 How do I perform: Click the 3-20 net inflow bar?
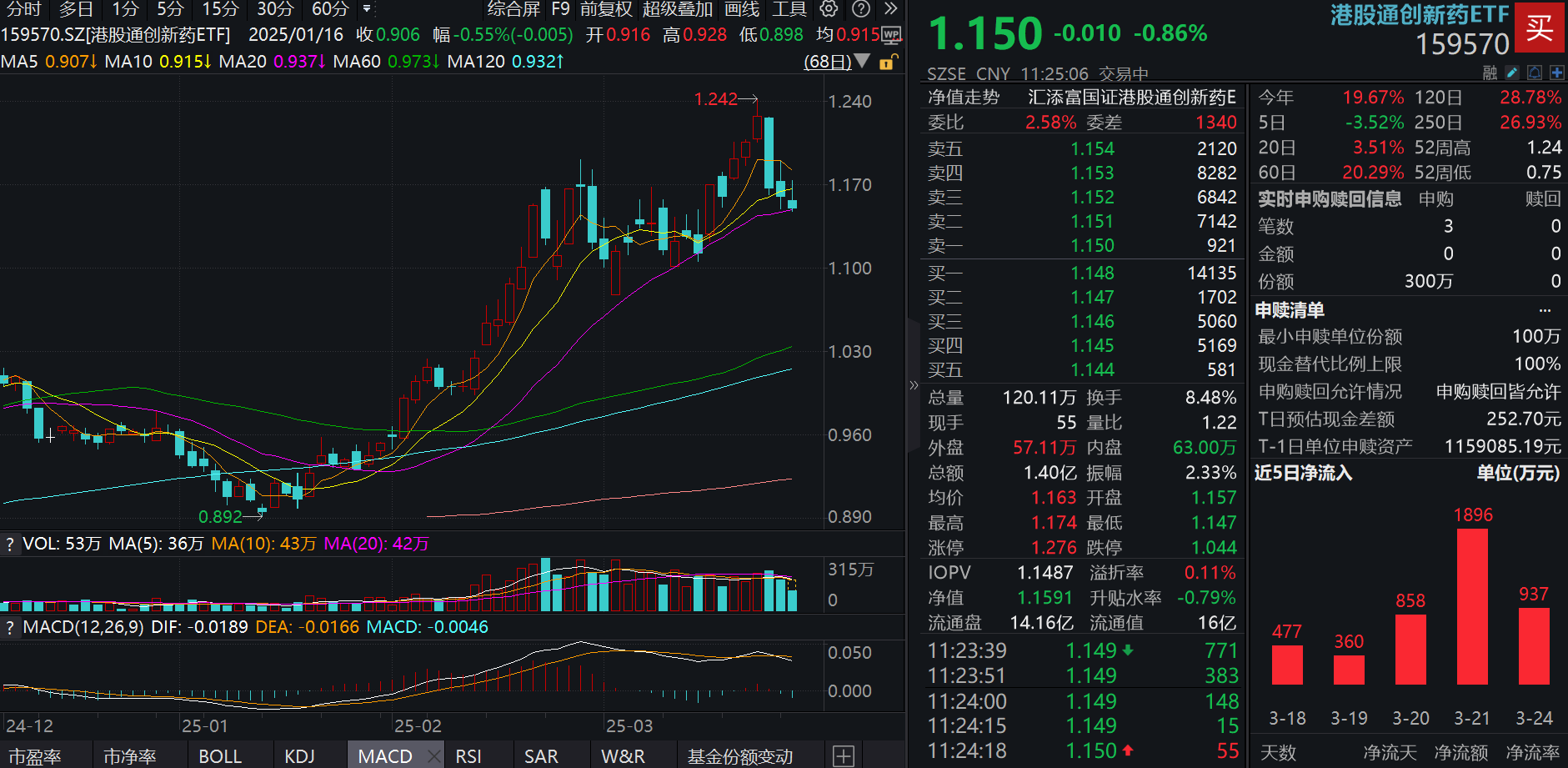(x=1410, y=650)
